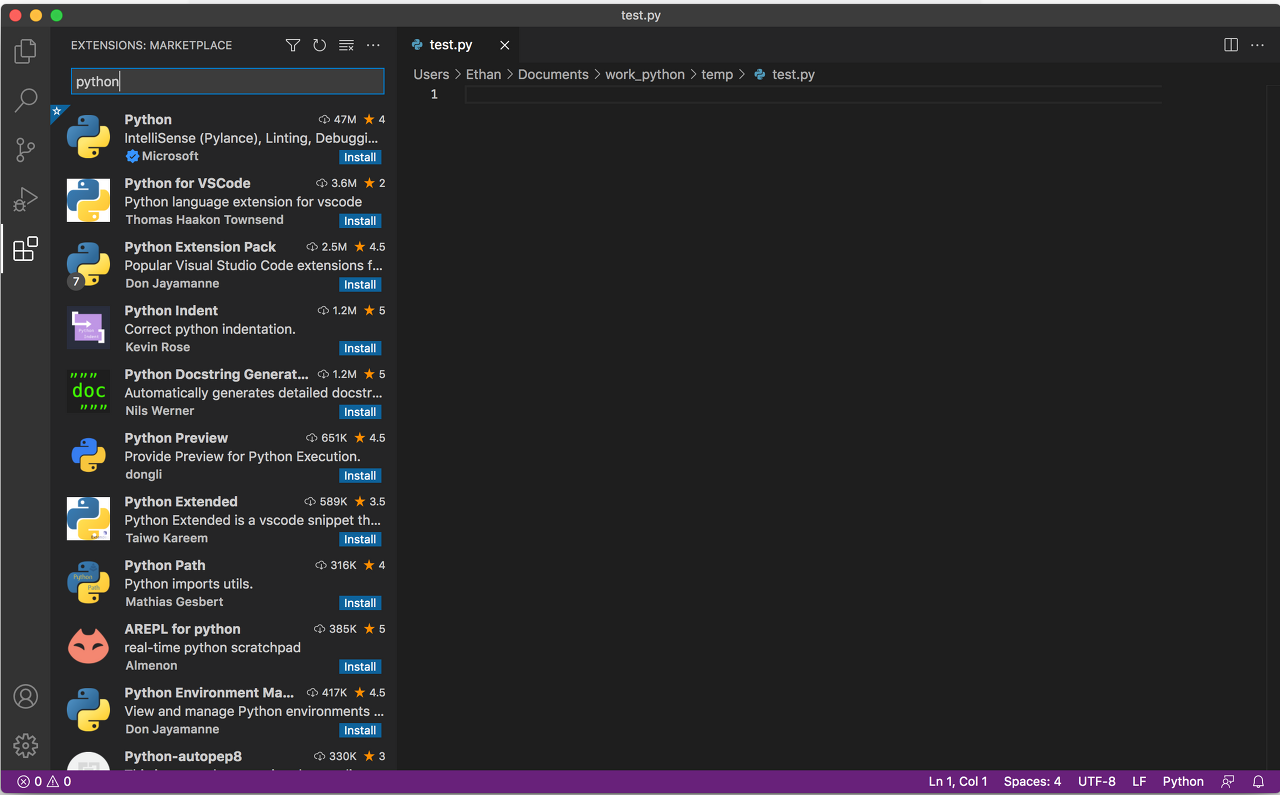Click the Ethan breadcrumb
The height and width of the screenshot is (795, 1280).
tap(483, 75)
